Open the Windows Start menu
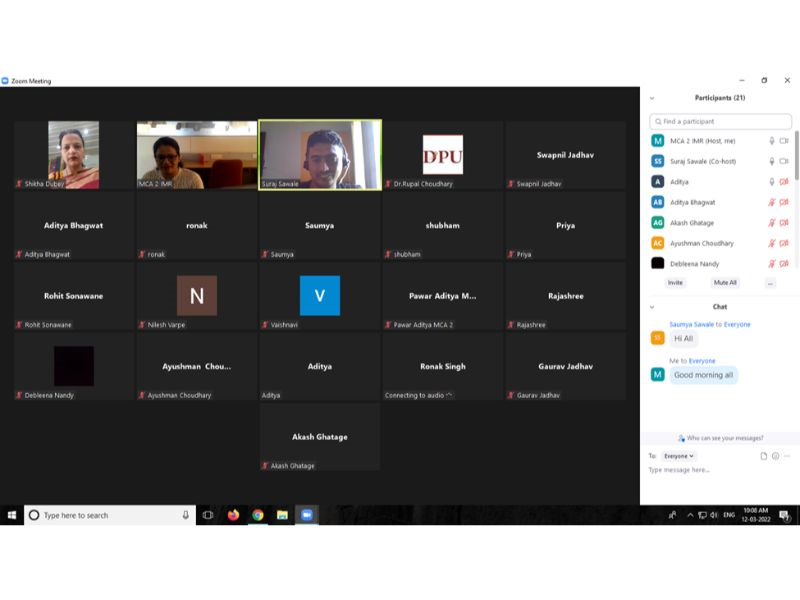Viewport: 800px width, 600px height. [12, 515]
